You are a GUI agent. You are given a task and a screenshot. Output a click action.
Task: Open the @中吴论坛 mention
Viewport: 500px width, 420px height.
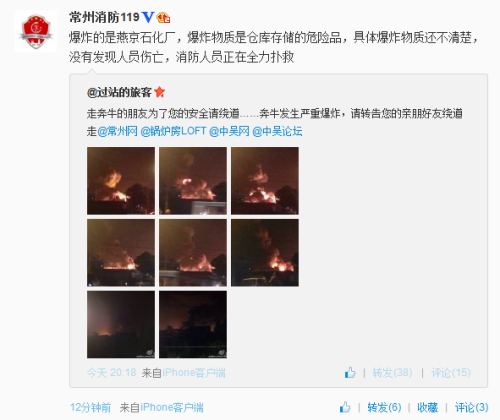[x=277, y=131]
